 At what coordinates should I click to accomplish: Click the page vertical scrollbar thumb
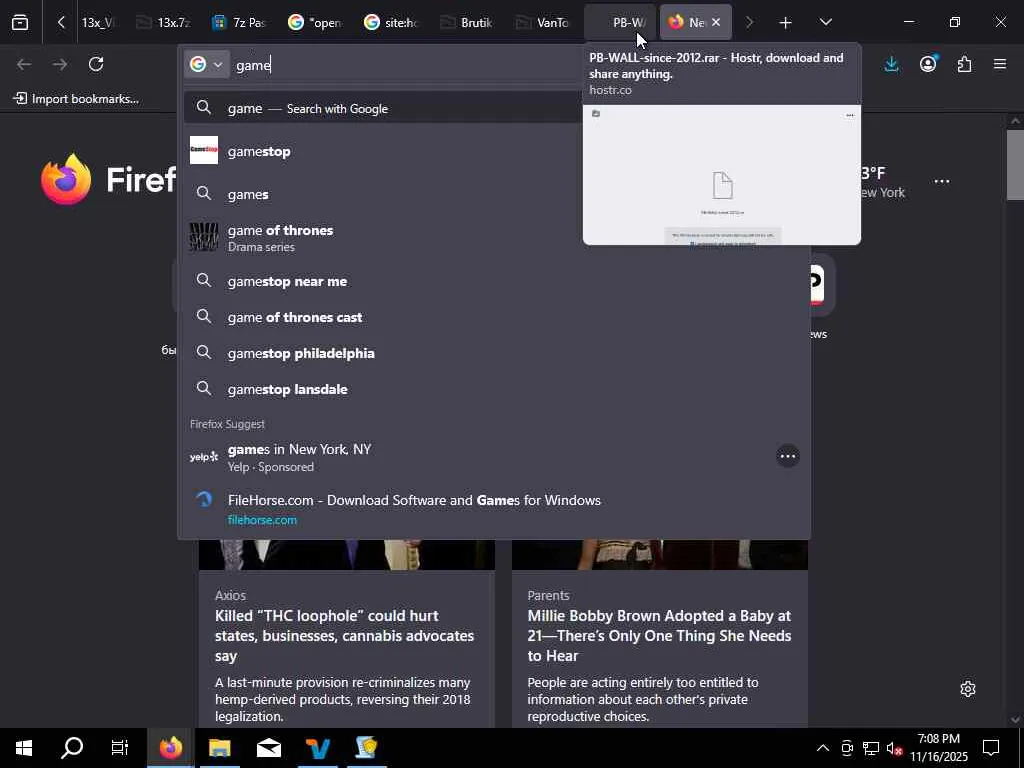[1015, 165]
